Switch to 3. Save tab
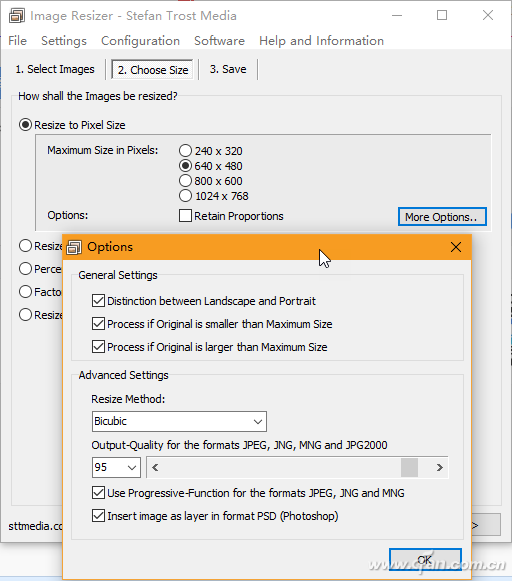Screen dimensions: 512x581 (228, 69)
